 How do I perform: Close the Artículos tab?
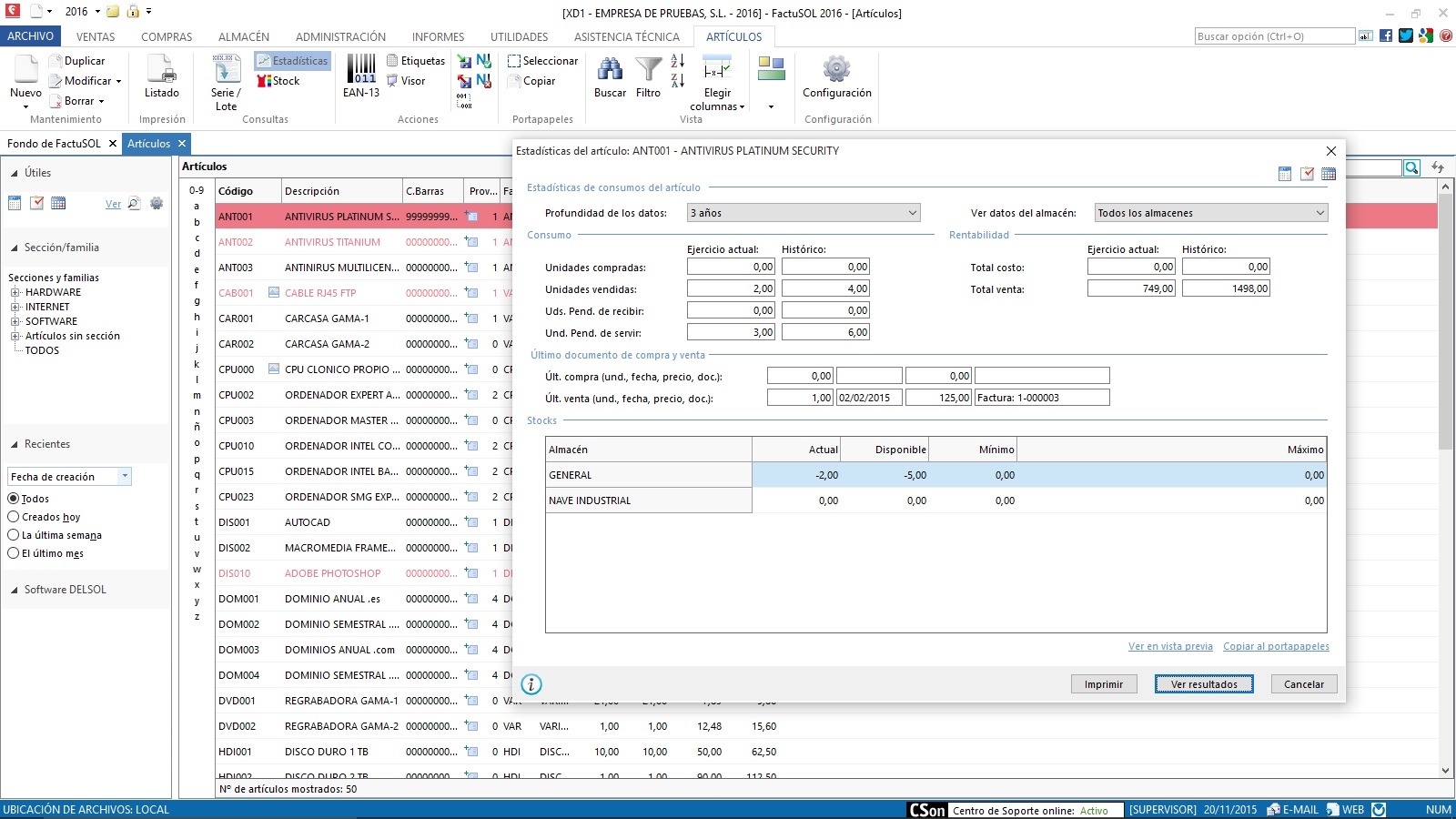pyautogui.click(x=182, y=144)
